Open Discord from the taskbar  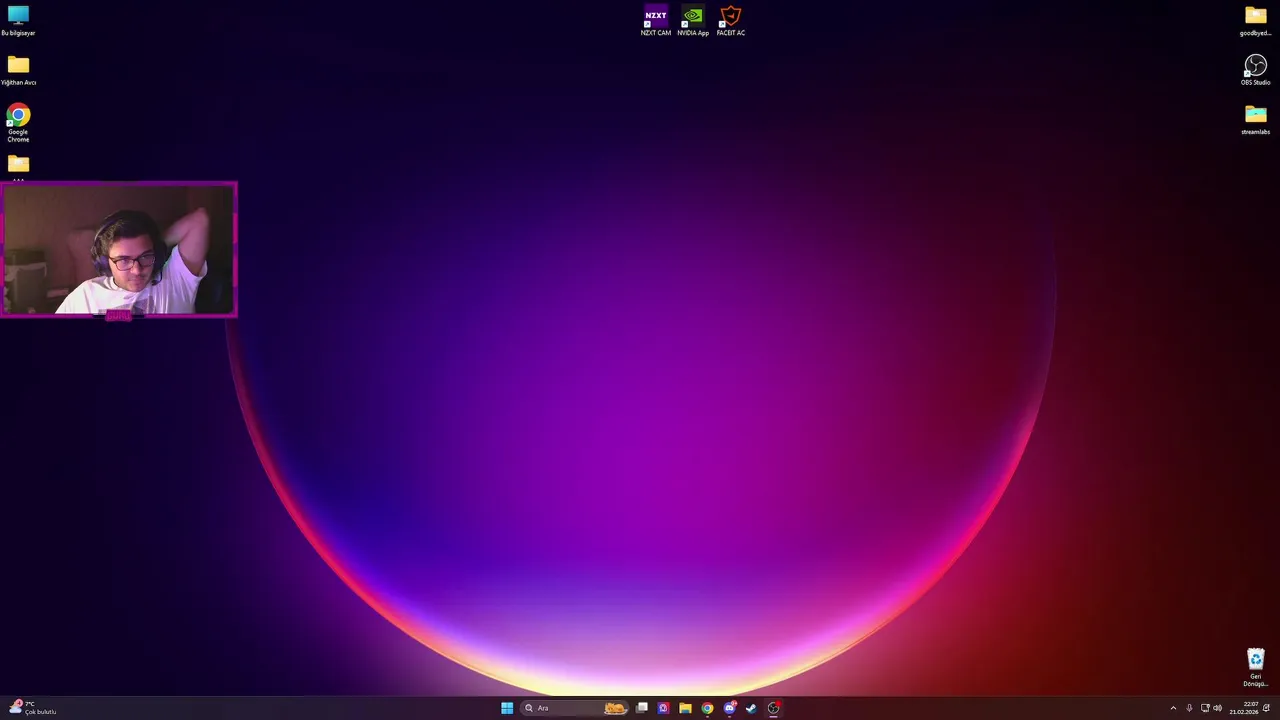tap(730, 708)
